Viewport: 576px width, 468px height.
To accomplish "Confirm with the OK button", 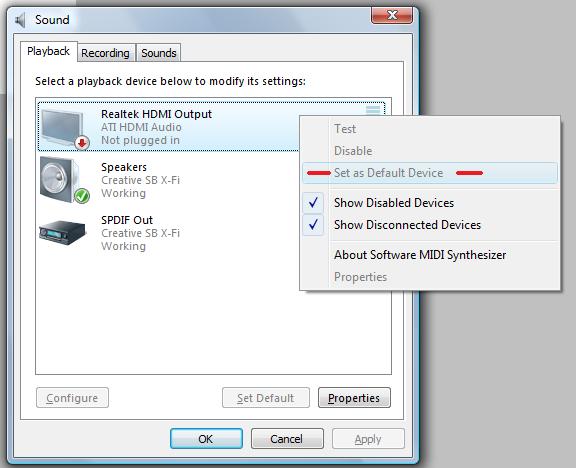I will coord(206,439).
